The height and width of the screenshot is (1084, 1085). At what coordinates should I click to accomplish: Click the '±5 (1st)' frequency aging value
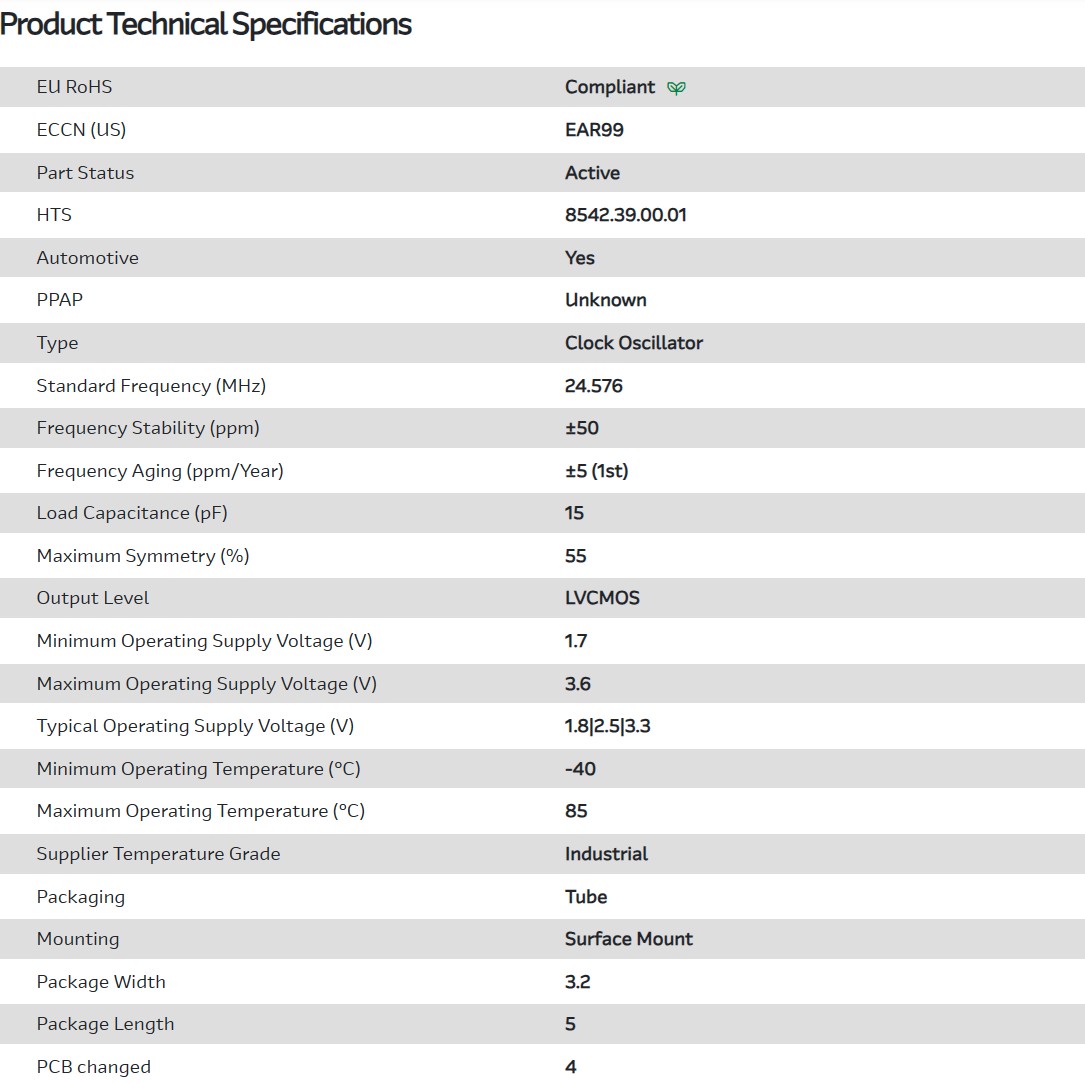[596, 471]
